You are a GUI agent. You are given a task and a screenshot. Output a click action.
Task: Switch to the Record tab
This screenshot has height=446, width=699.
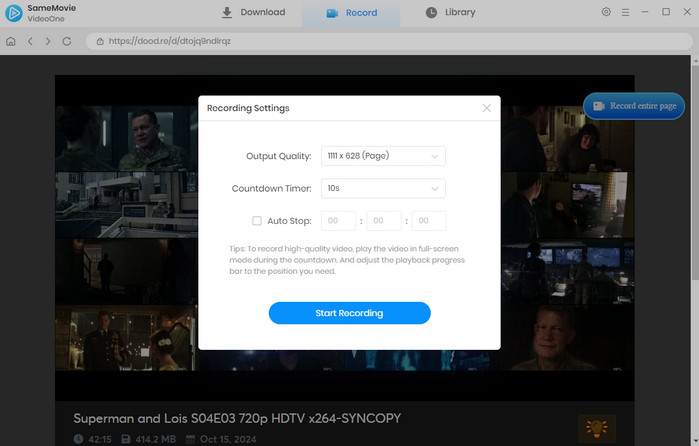351,13
